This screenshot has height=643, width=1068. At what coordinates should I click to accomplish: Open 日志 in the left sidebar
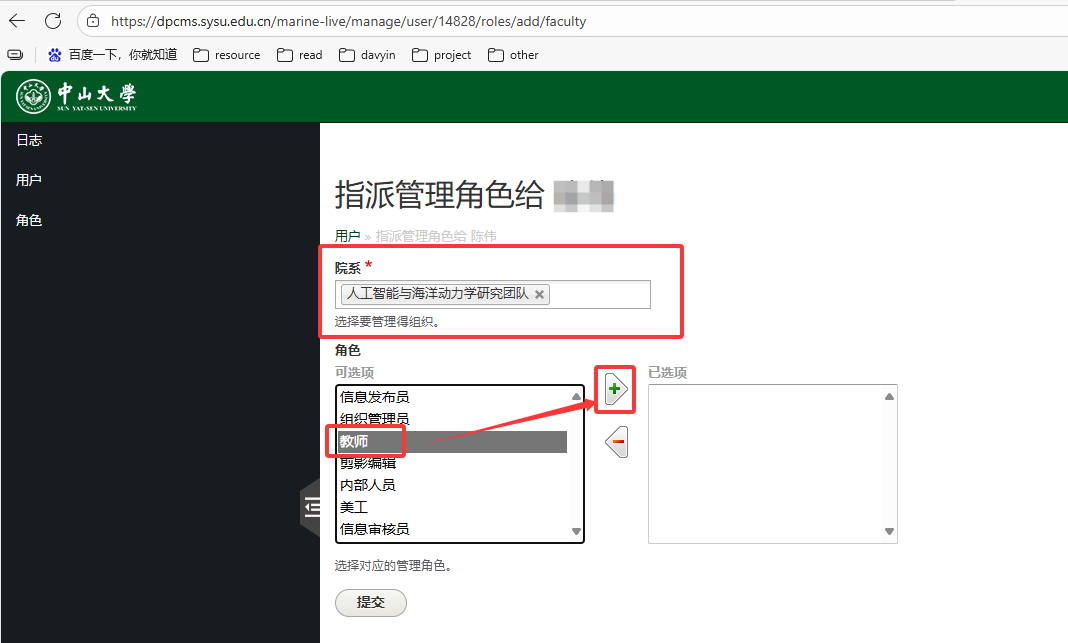pyautogui.click(x=29, y=140)
